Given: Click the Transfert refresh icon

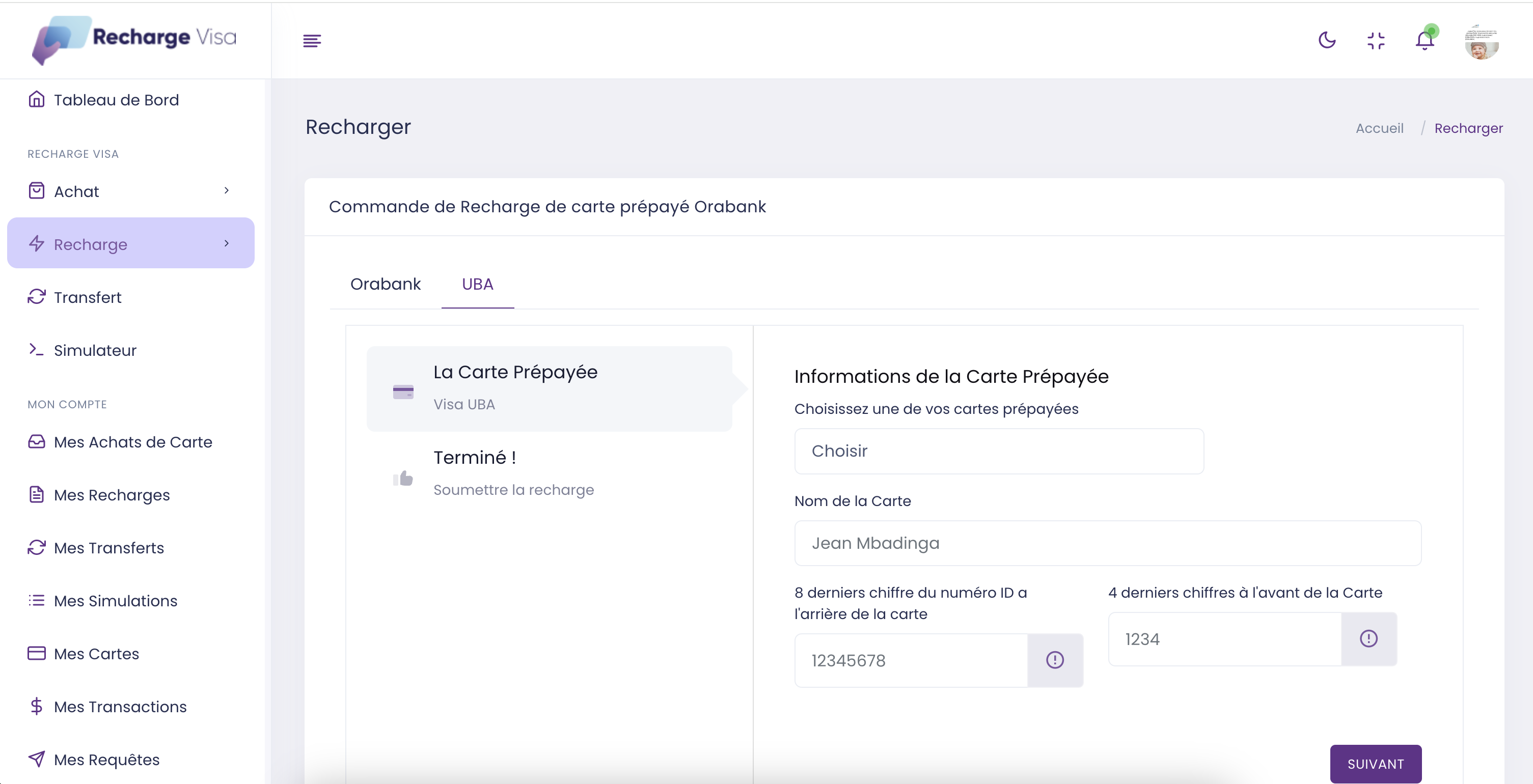Looking at the screenshot, I should 36,297.
